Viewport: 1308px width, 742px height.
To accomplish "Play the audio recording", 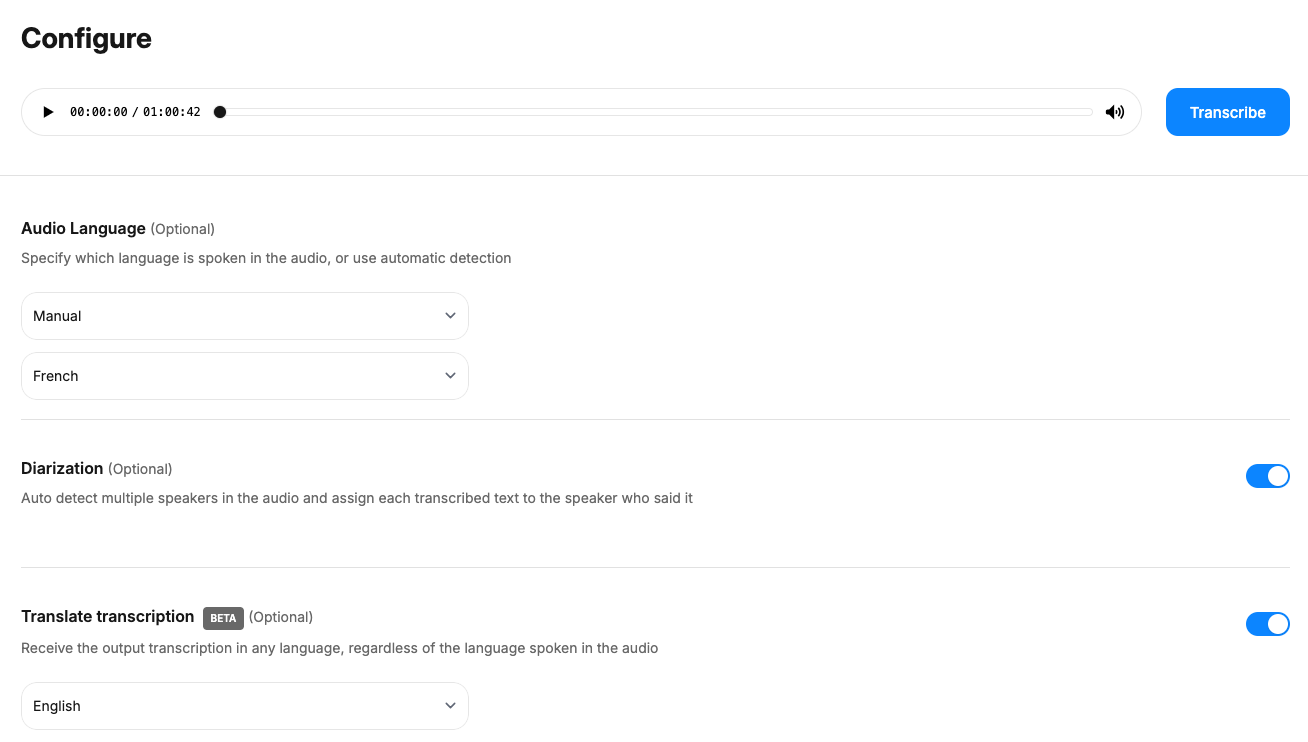I will point(48,112).
